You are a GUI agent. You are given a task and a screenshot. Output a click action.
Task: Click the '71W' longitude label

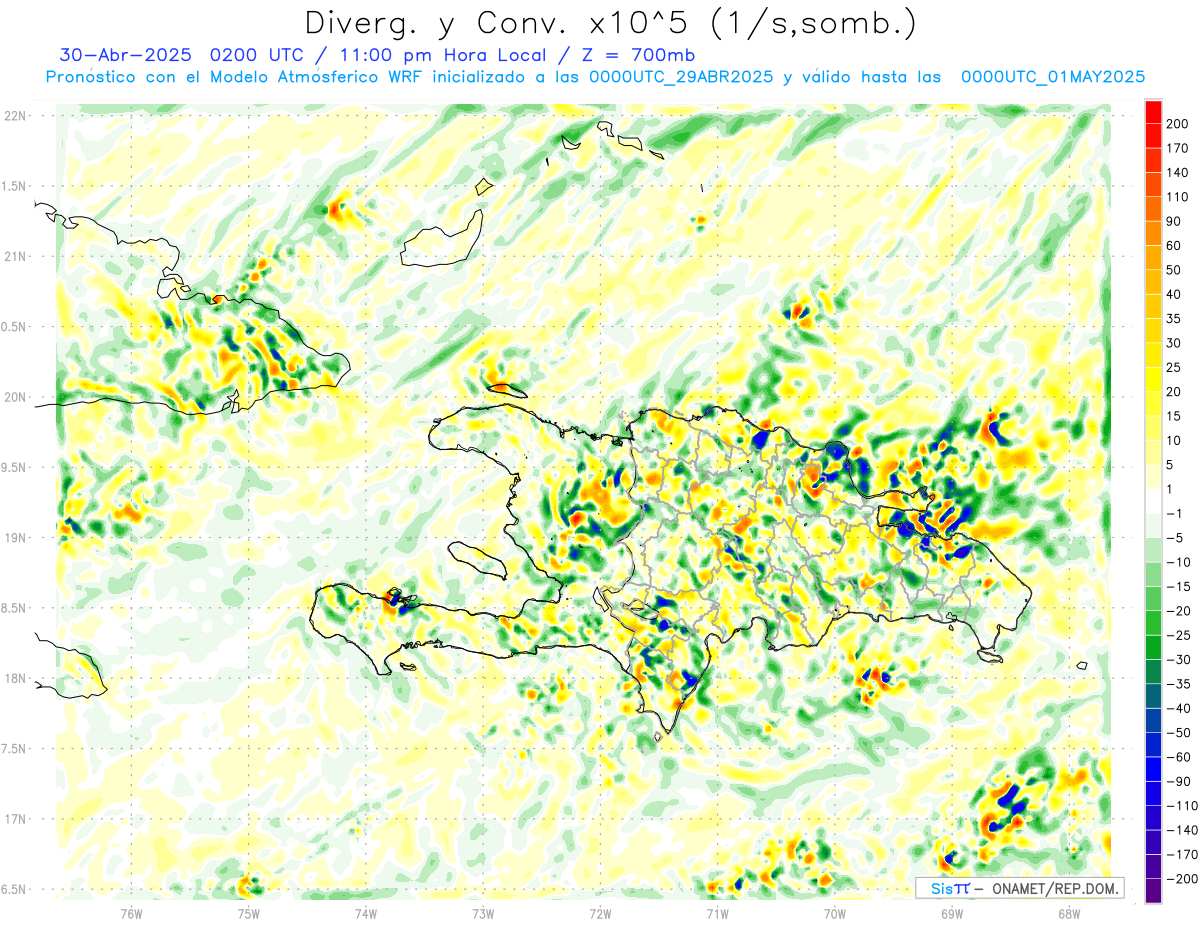(x=717, y=913)
